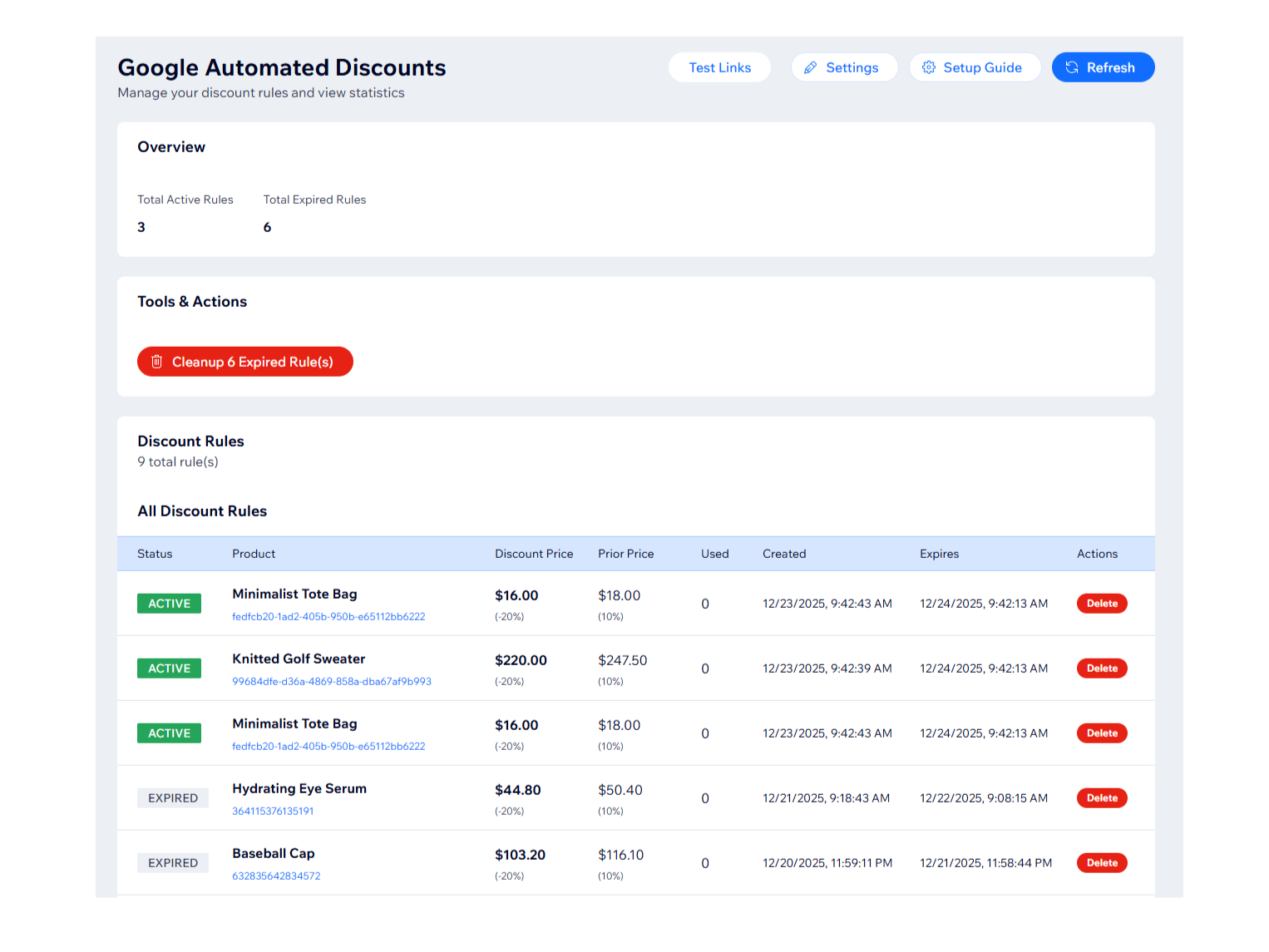Click the Created column header
The height and width of the screenshot is (952, 1269).
tap(784, 554)
